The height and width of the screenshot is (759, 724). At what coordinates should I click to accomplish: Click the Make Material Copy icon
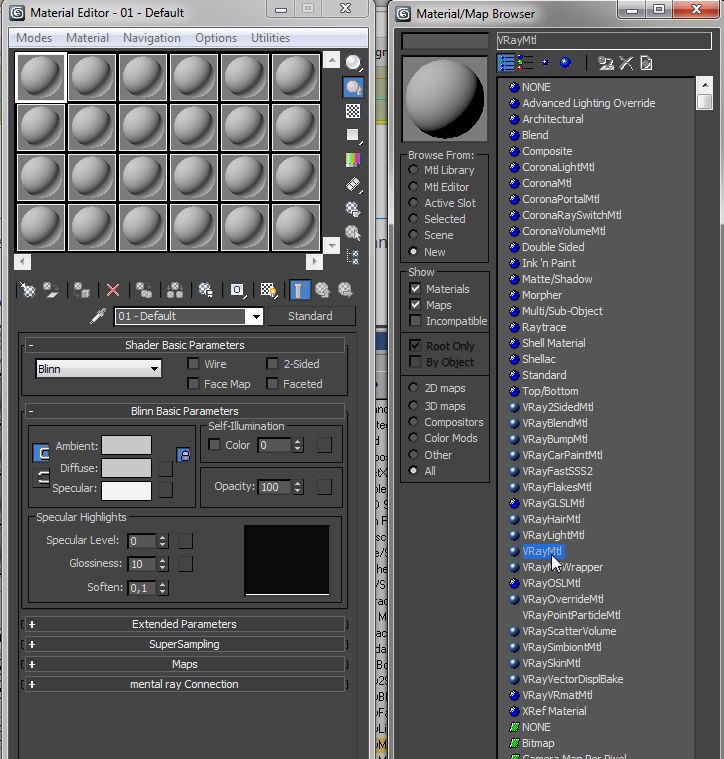(144, 290)
